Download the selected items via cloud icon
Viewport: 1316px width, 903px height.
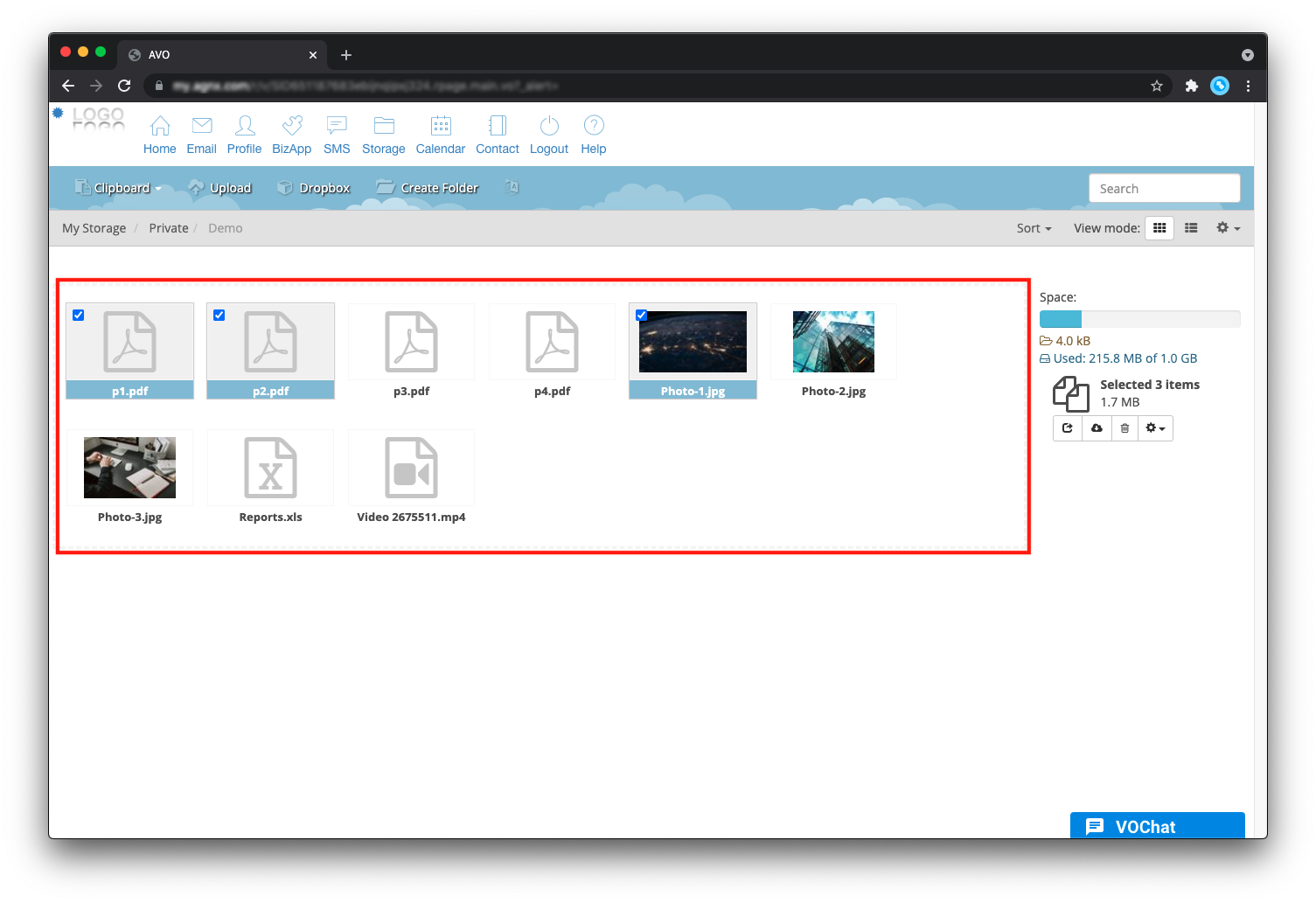[x=1097, y=428]
